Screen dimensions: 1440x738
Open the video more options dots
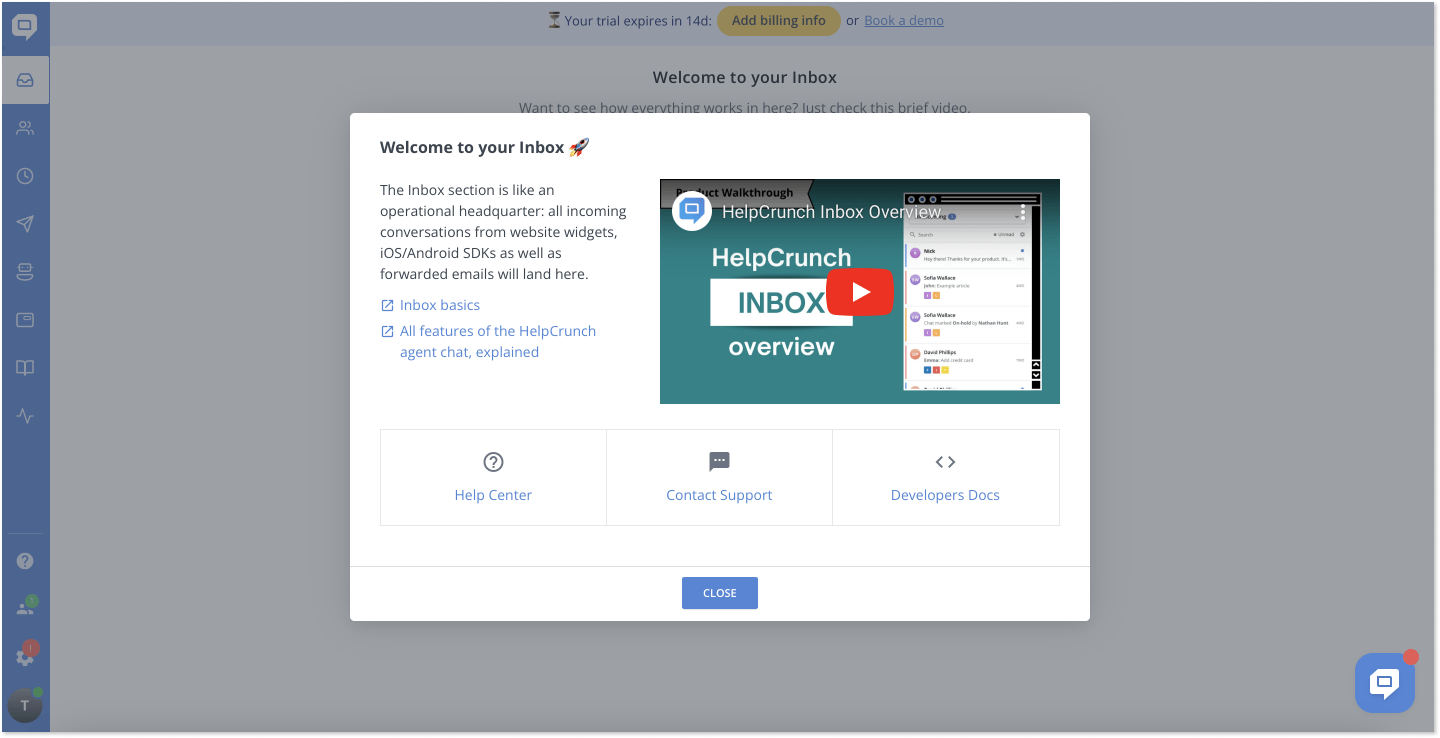tap(1023, 211)
